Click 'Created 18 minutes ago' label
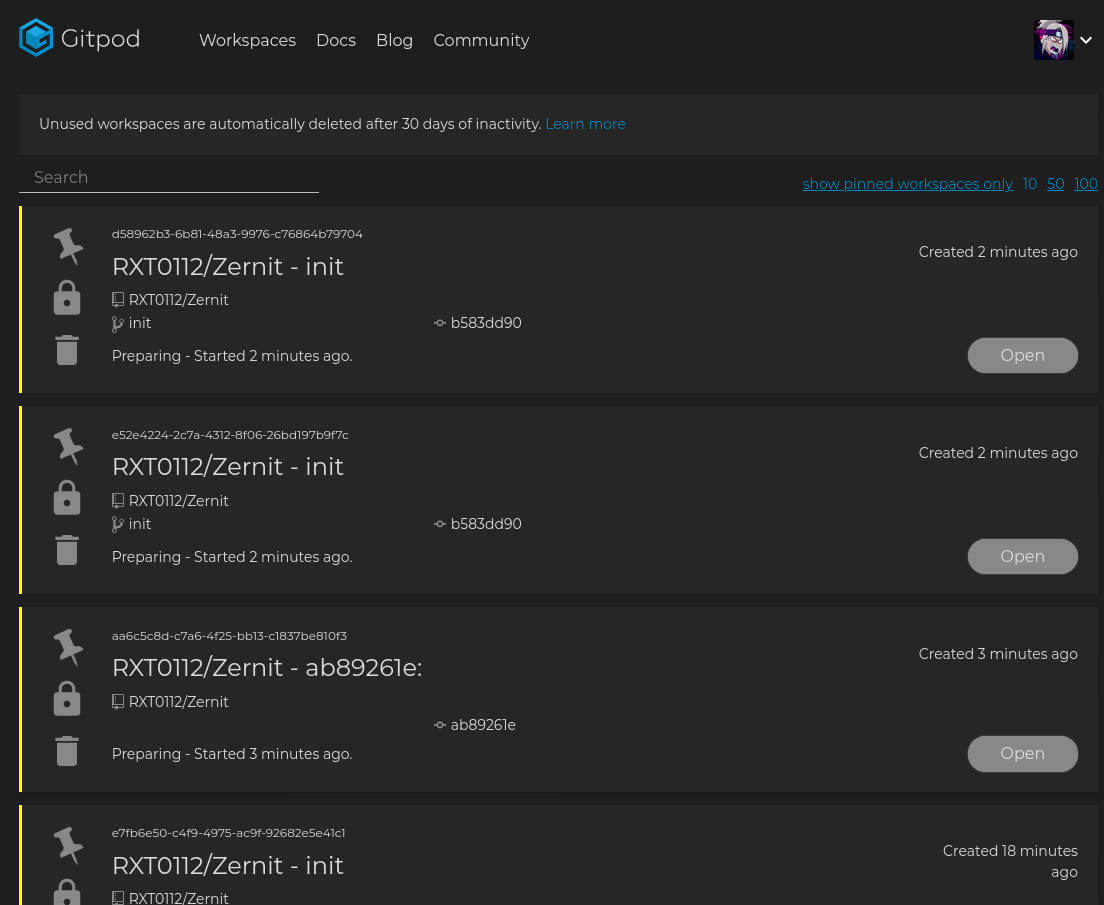Viewport: 1104px width, 905px height. coord(1010,861)
